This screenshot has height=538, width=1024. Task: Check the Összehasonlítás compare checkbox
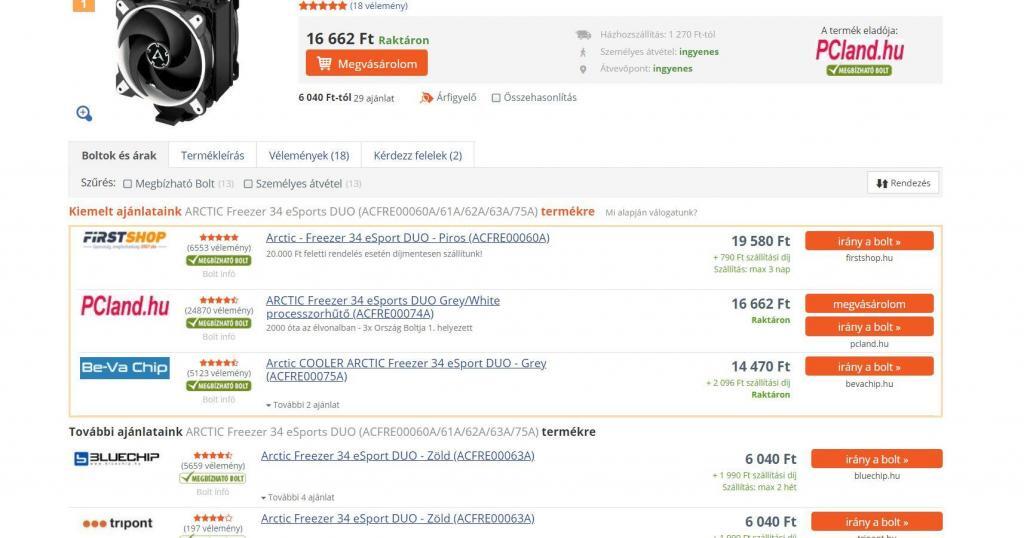(496, 98)
